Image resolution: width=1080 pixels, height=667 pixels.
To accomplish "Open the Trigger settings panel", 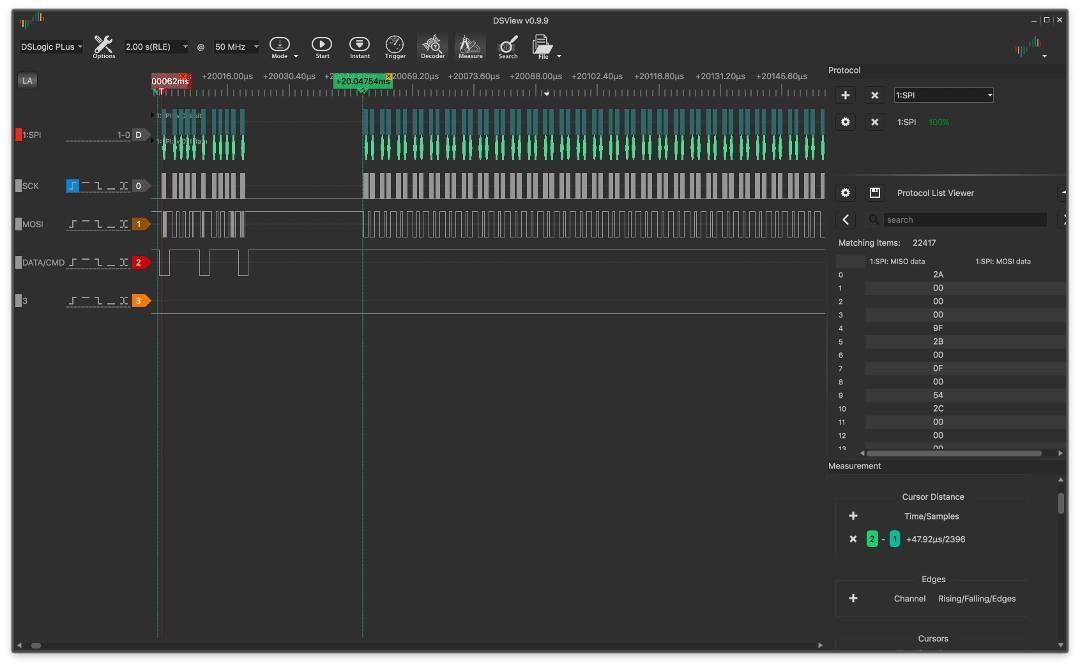I will 395,47.
